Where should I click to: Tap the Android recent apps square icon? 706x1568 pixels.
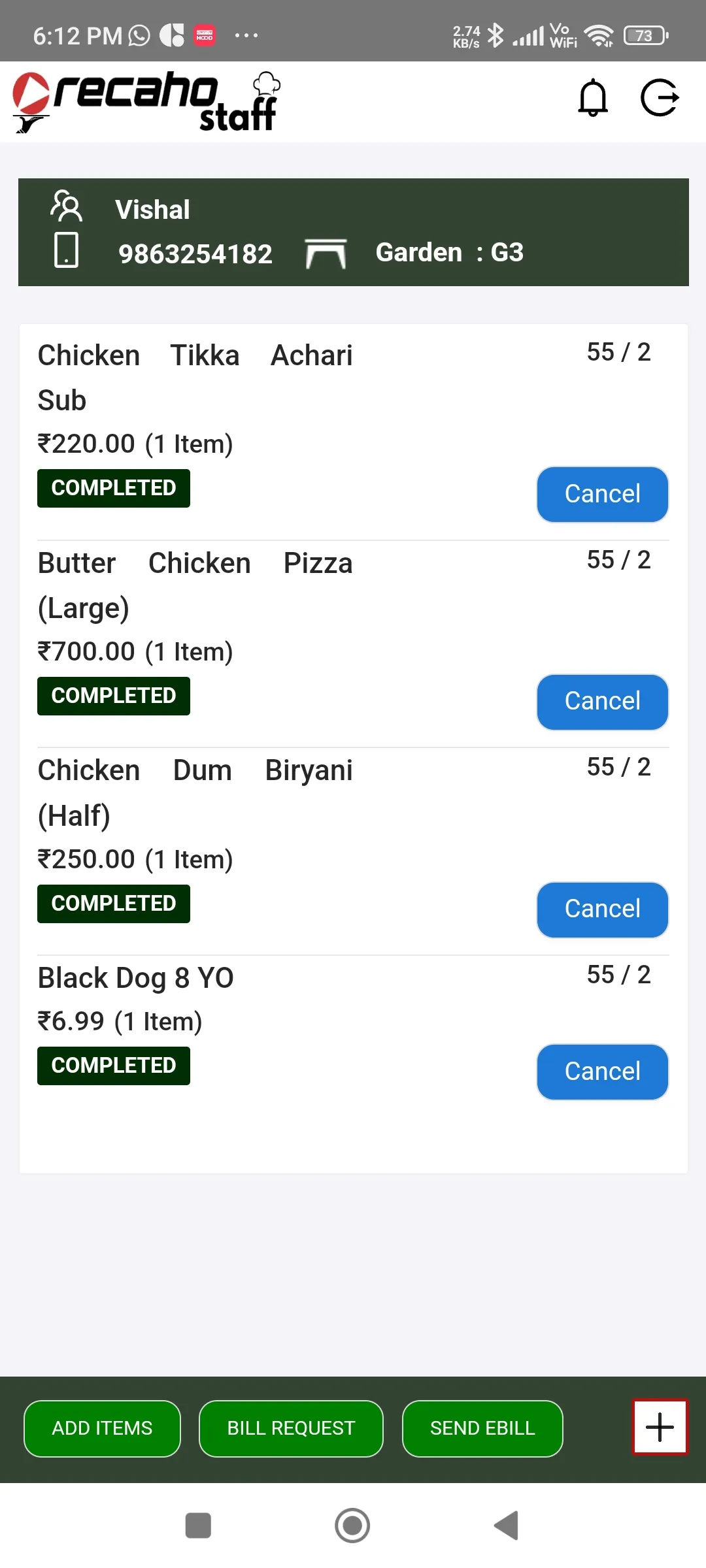click(198, 1526)
